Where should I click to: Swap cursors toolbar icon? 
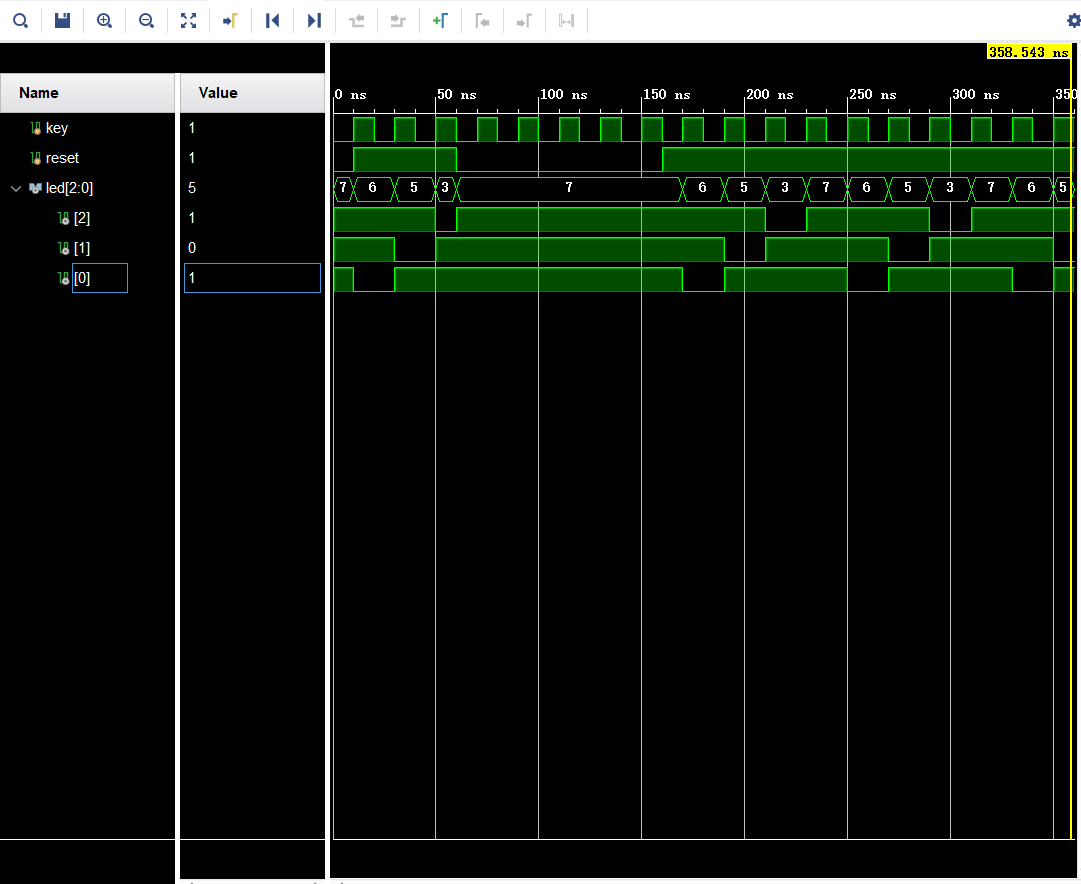(566, 21)
